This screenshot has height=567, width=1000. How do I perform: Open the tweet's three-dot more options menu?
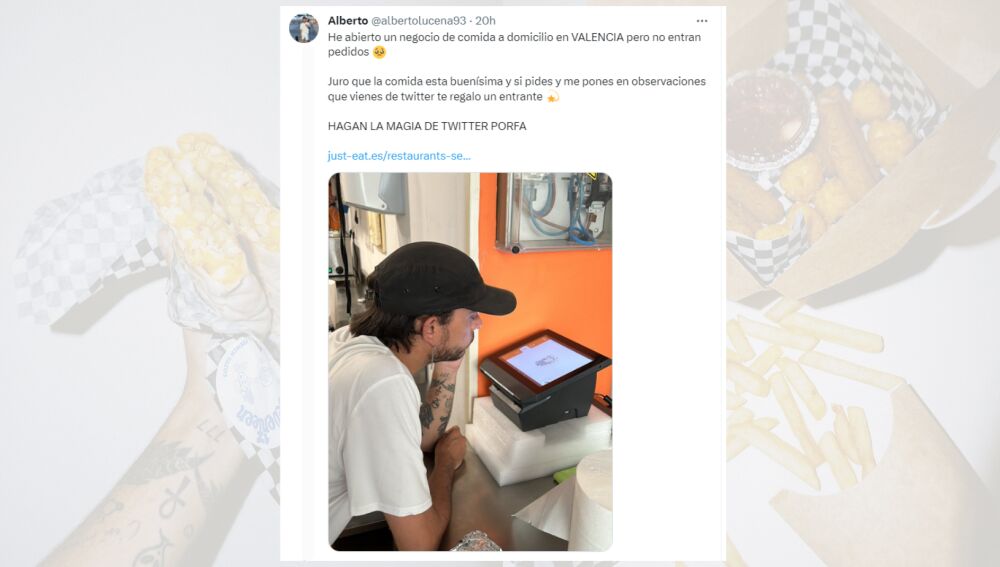point(702,21)
